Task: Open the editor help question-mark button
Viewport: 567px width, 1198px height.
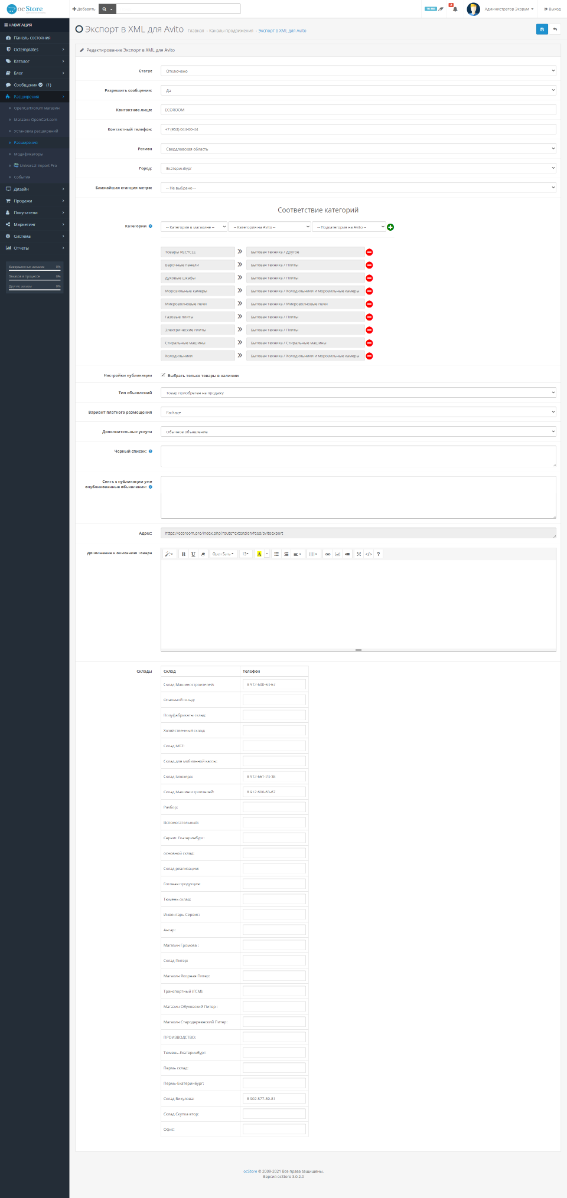Action: tap(378, 553)
